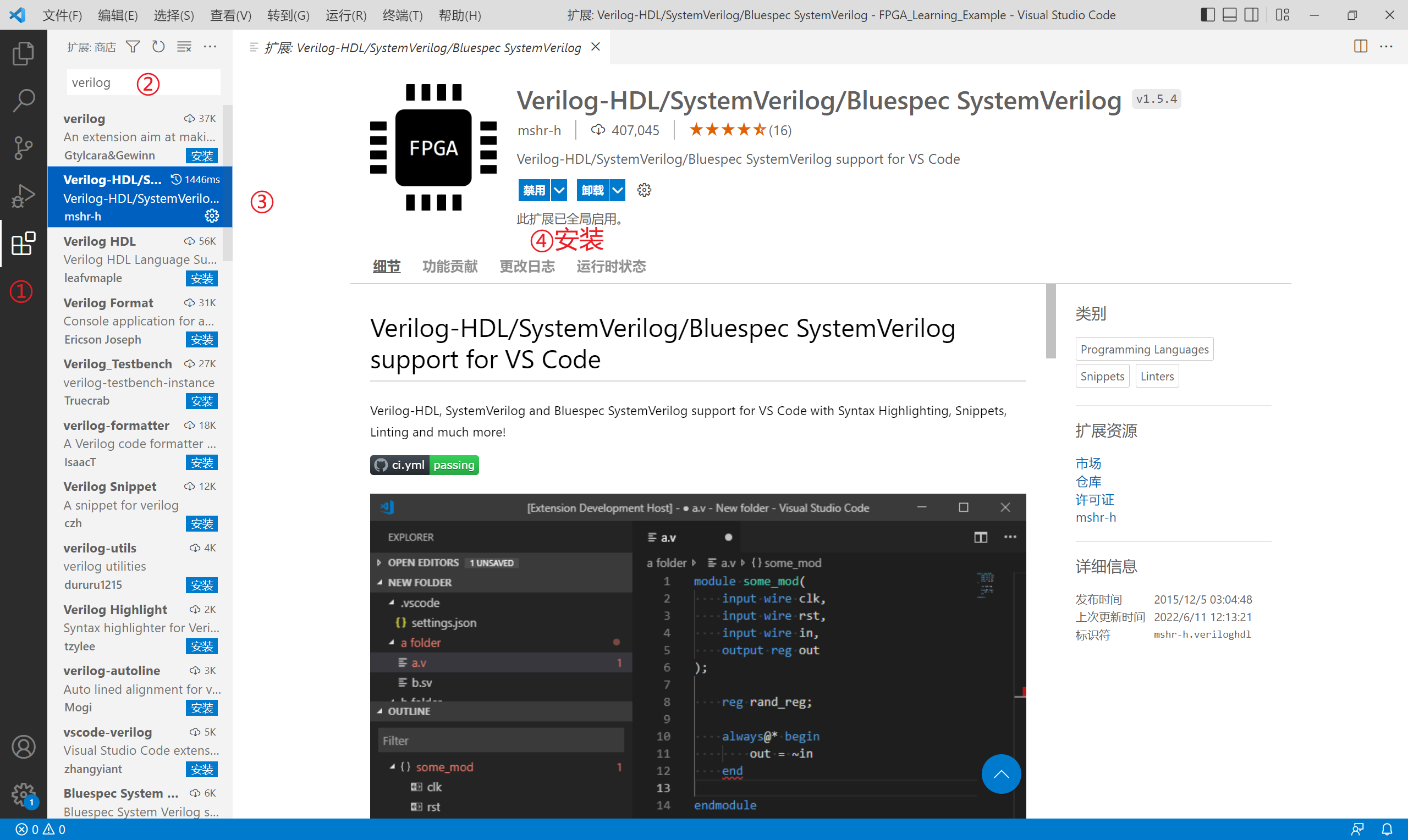The image size is (1408, 840).
Task: Open the Accounts menu icon
Action: (x=23, y=747)
